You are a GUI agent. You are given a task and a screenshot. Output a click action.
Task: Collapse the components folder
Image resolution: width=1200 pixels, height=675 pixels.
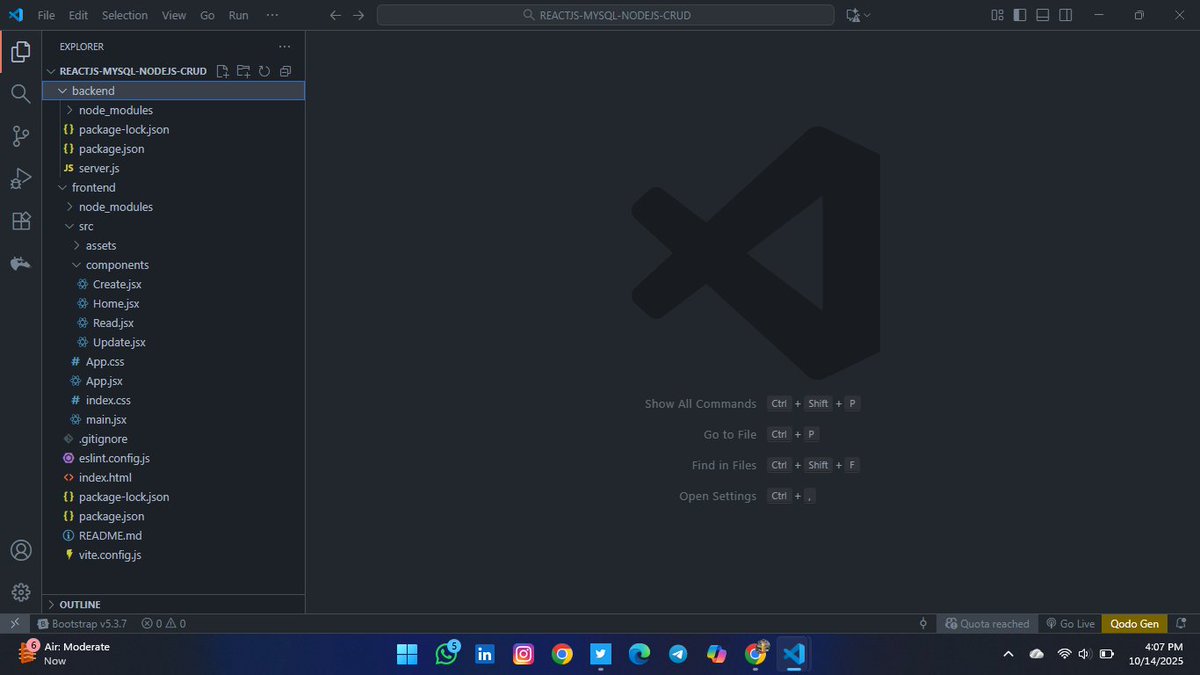(174, 265)
